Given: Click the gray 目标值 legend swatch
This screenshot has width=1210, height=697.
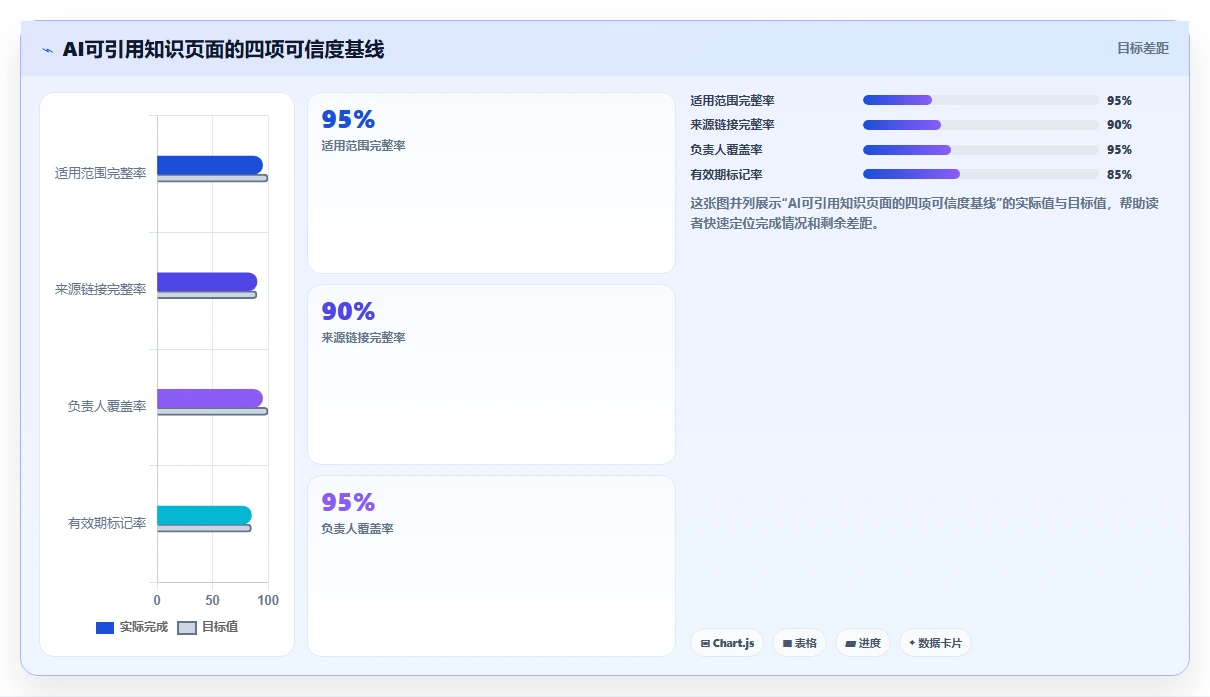Looking at the screenshot, I should coord(187,628).
